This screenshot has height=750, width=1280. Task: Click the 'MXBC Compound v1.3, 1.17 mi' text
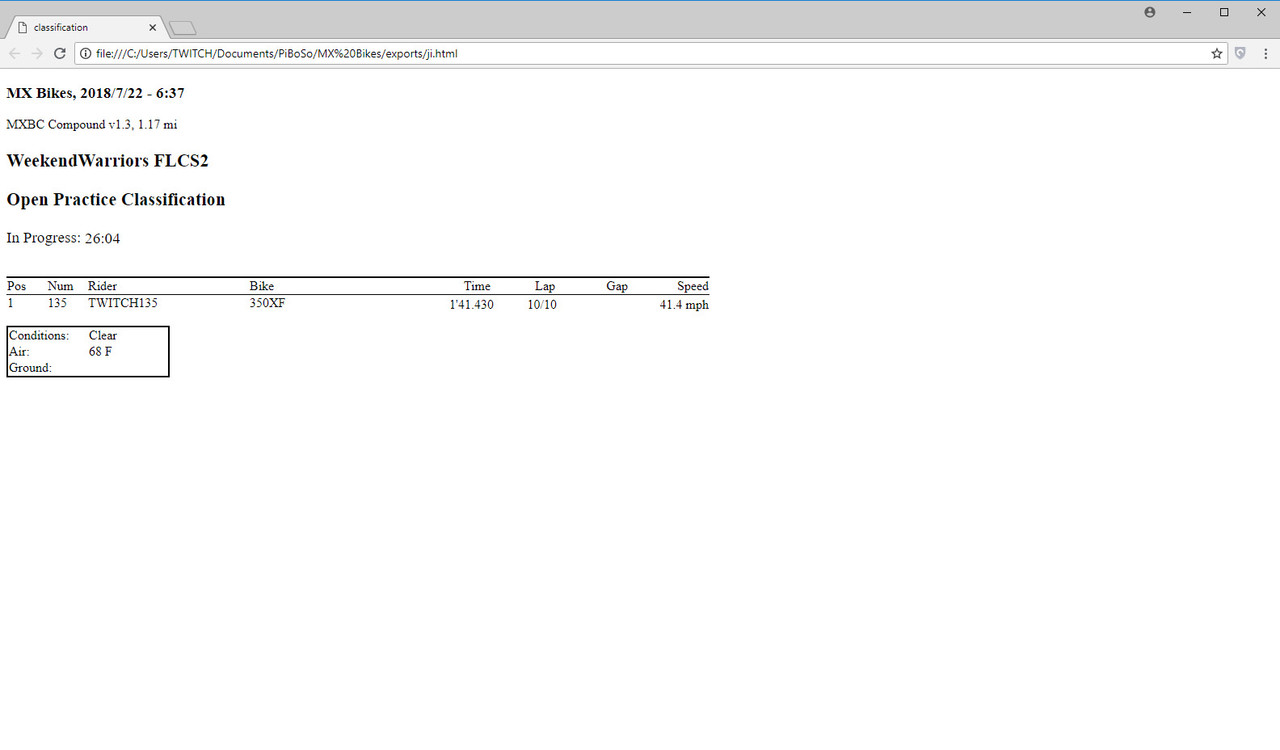click(92, 125)
